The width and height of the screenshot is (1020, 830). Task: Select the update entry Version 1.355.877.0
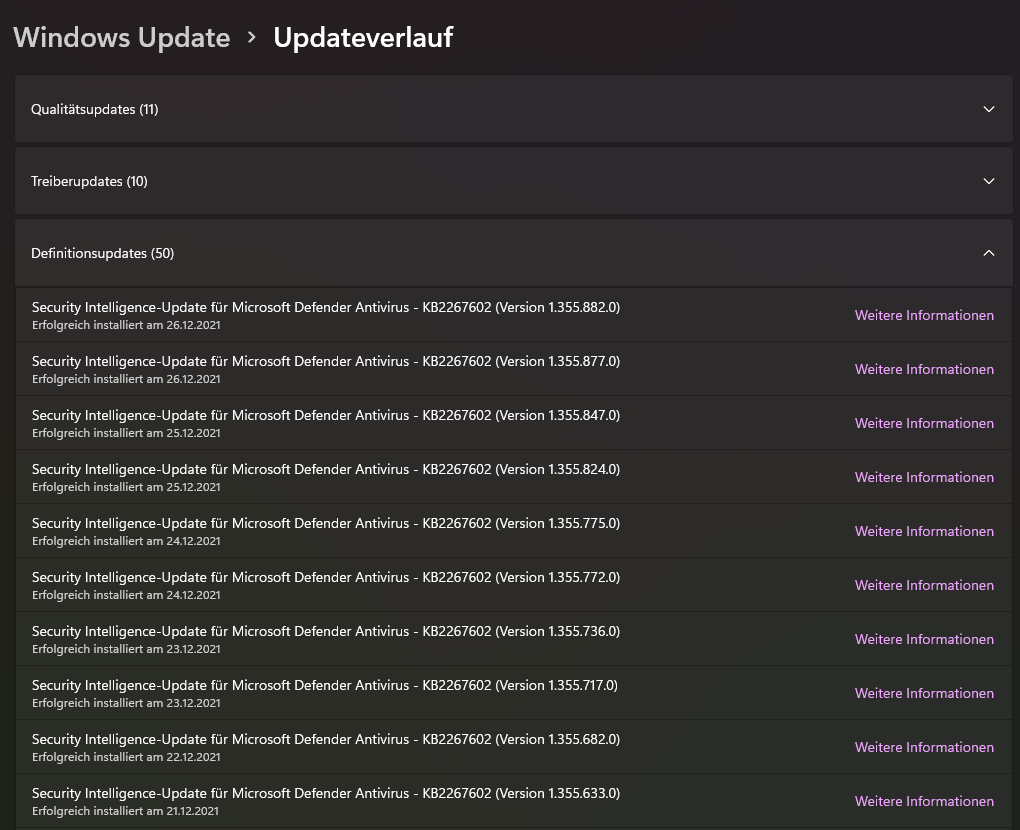tap(514, 369)
